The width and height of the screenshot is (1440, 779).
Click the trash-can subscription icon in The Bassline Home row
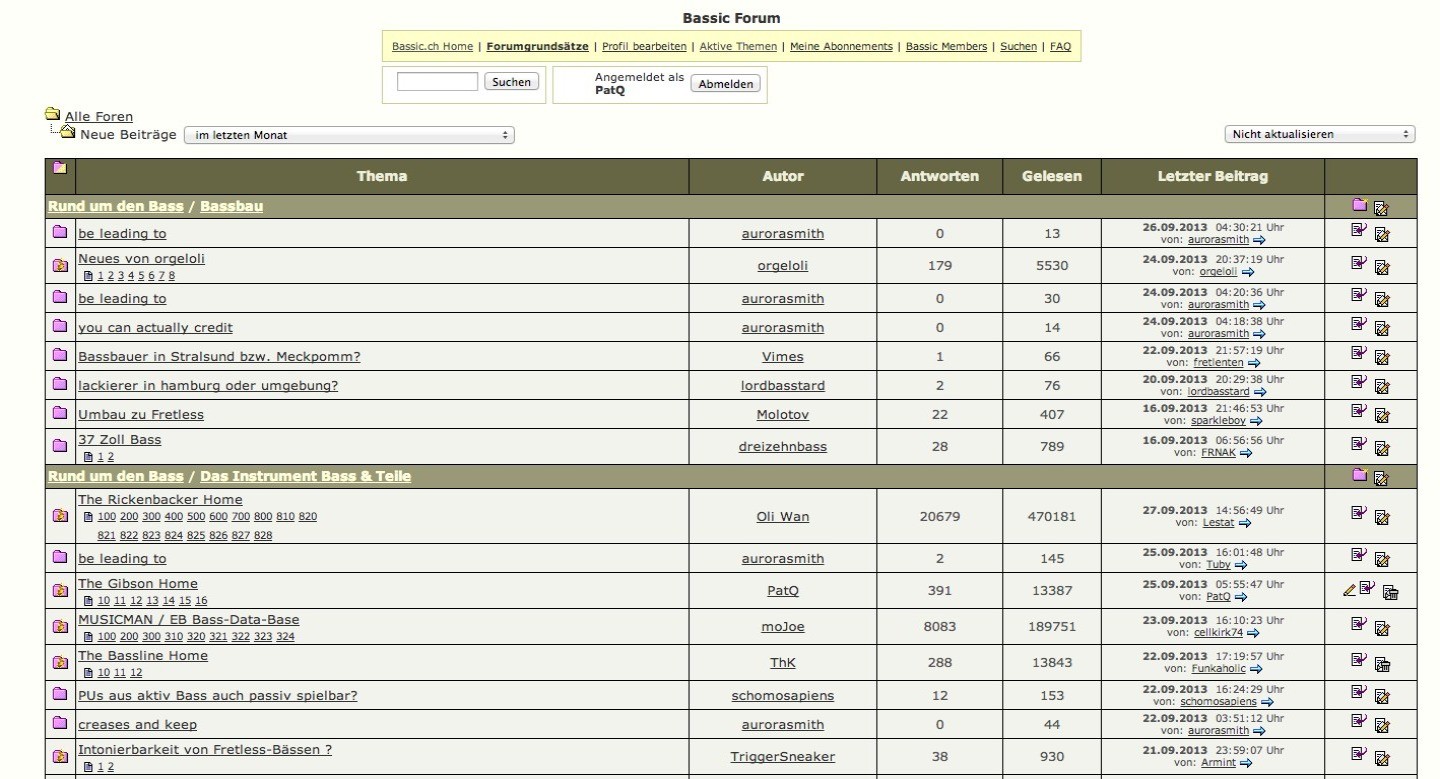[1382, 663]
